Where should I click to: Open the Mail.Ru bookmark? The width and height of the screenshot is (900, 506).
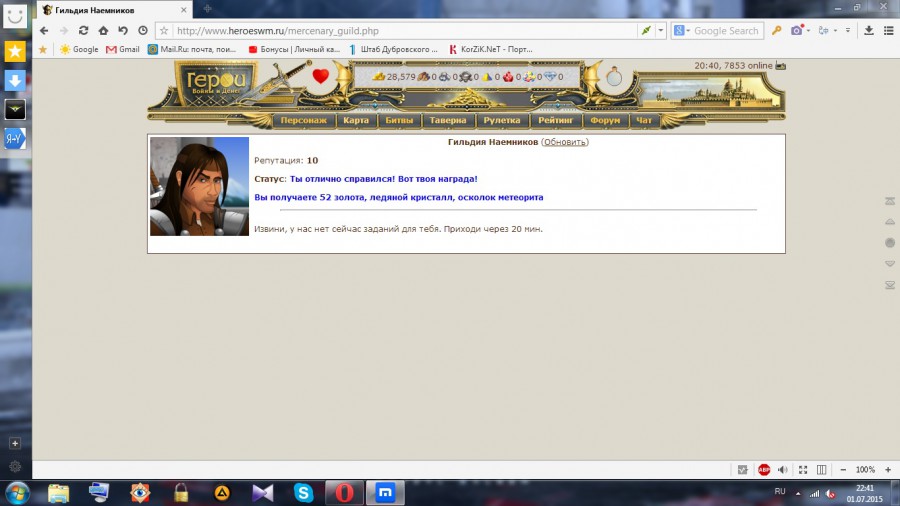click(192, 49)
